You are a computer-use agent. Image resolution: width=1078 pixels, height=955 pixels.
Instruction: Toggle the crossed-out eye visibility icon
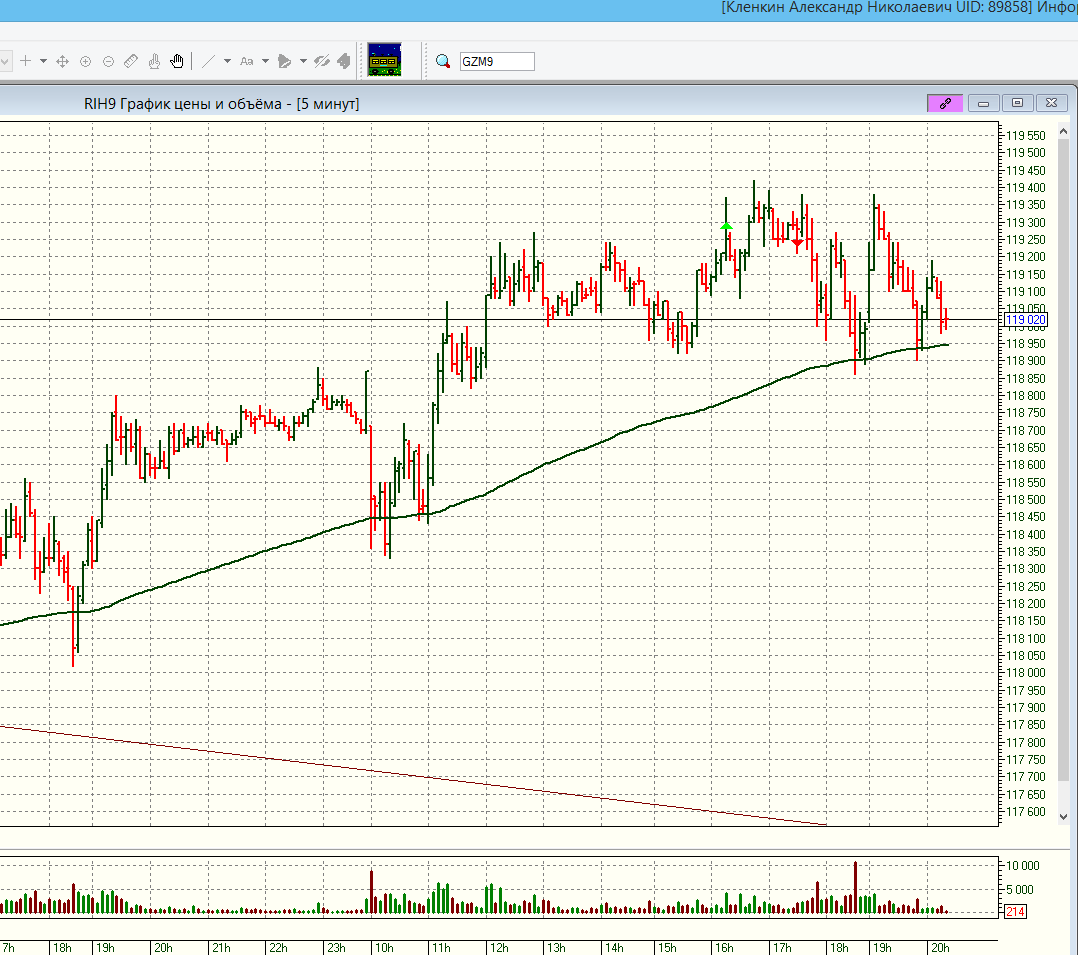[x=321, y=62]
